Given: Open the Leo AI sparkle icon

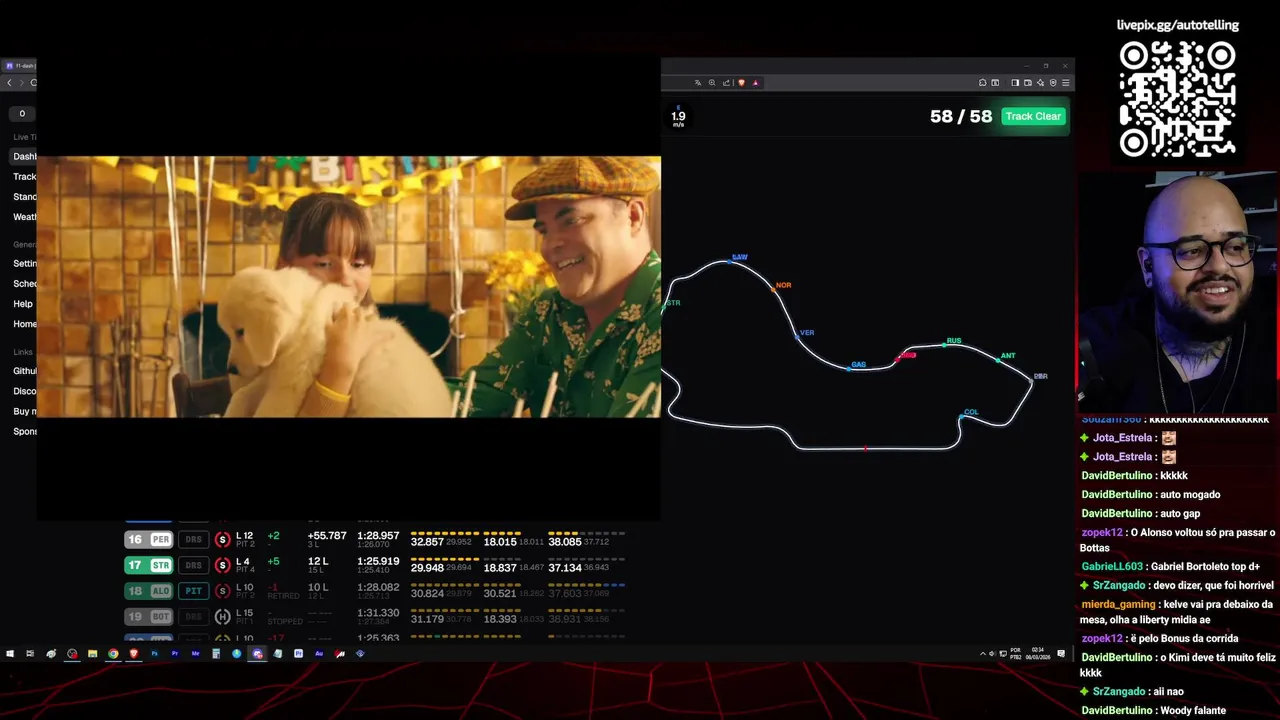Looking at the screenshot, I should [x=1041, y=83].
